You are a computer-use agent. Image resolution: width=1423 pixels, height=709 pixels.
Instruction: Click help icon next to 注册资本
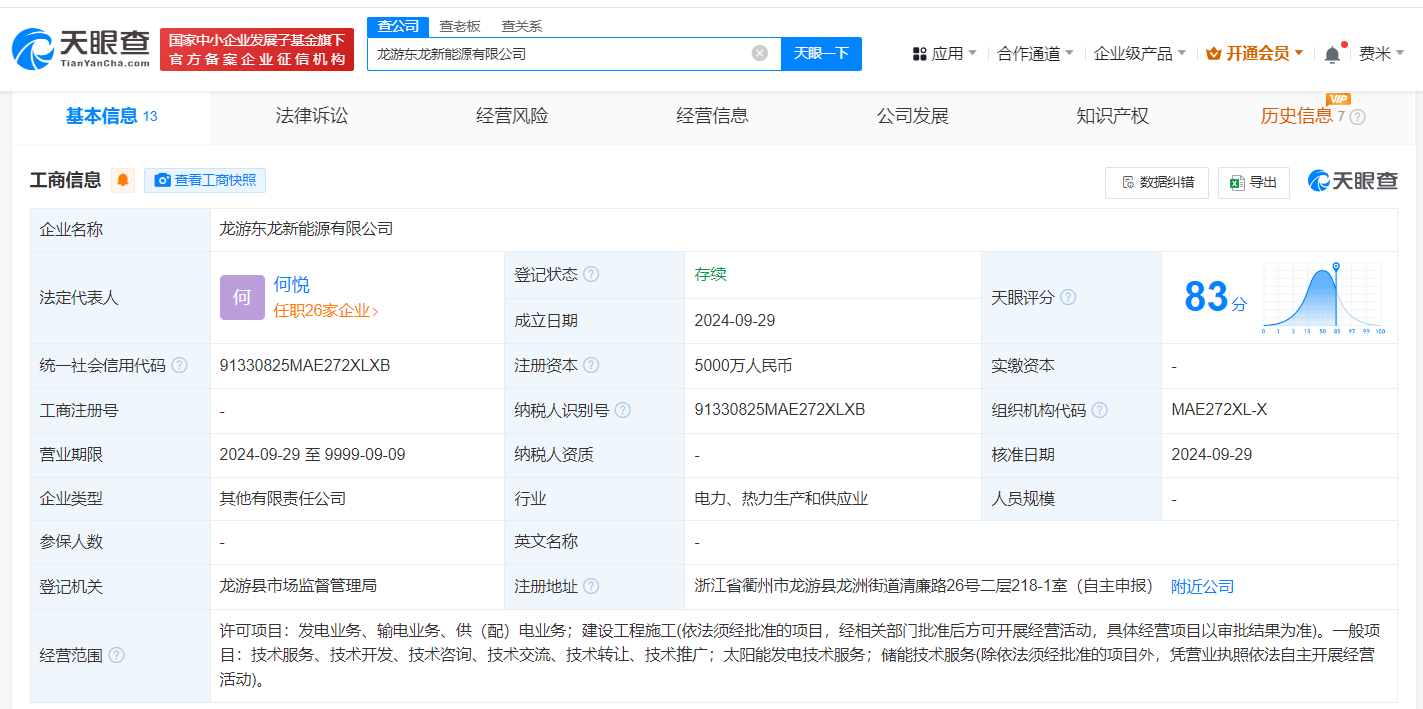click(x=591, y=366)
